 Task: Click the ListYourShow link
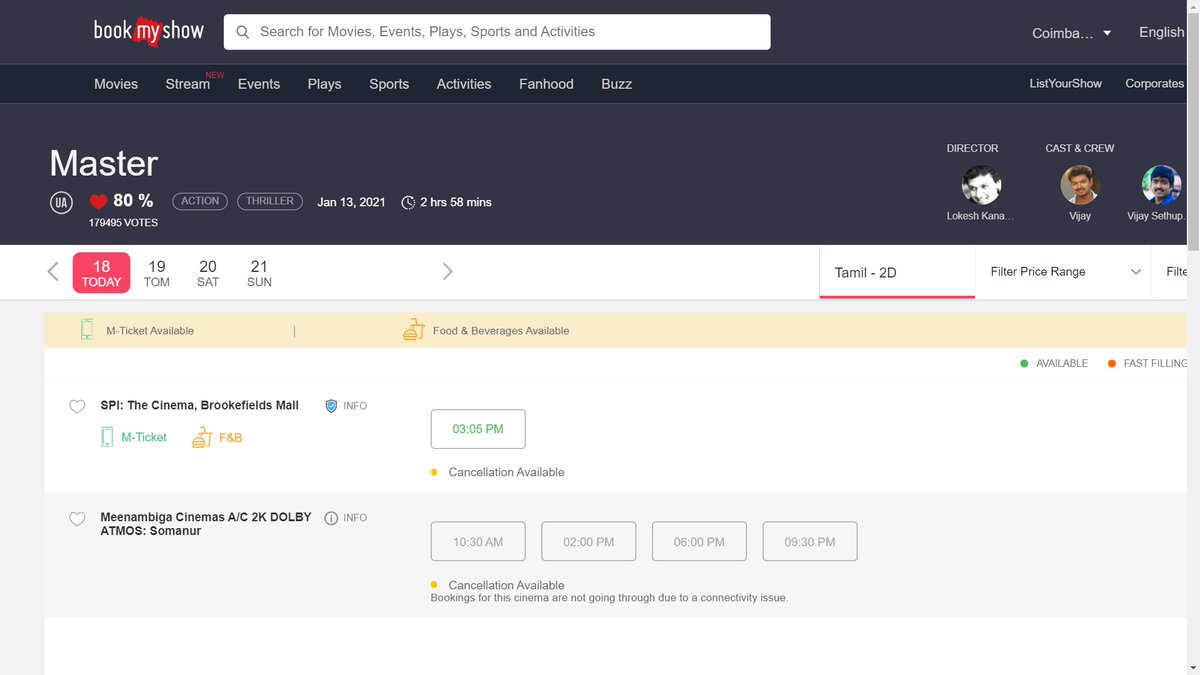pyautogui.click(x=1065, y=84)
